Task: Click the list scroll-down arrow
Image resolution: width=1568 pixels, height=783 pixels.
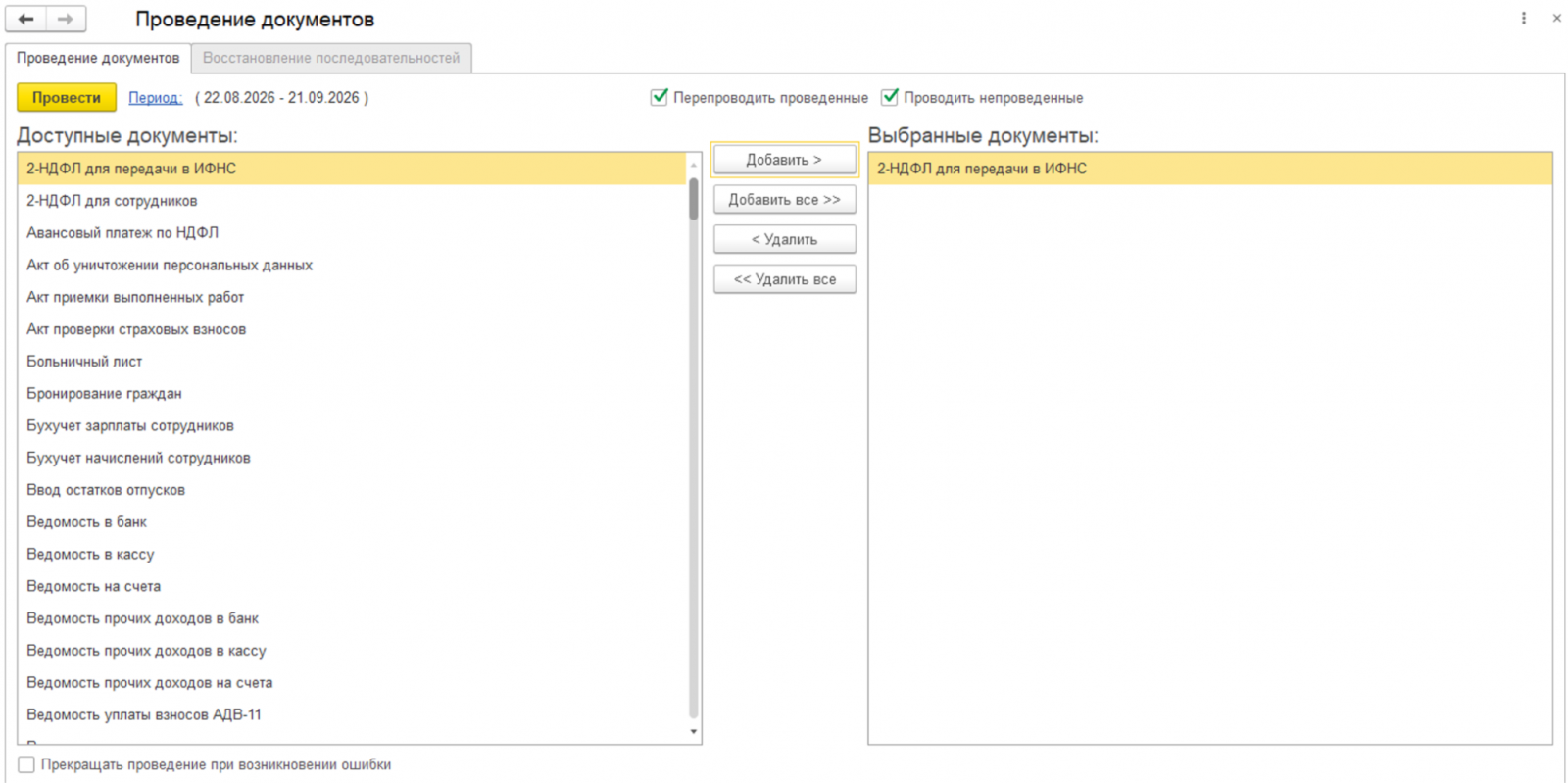Action: pyautogui.click(x=694, y=731)
